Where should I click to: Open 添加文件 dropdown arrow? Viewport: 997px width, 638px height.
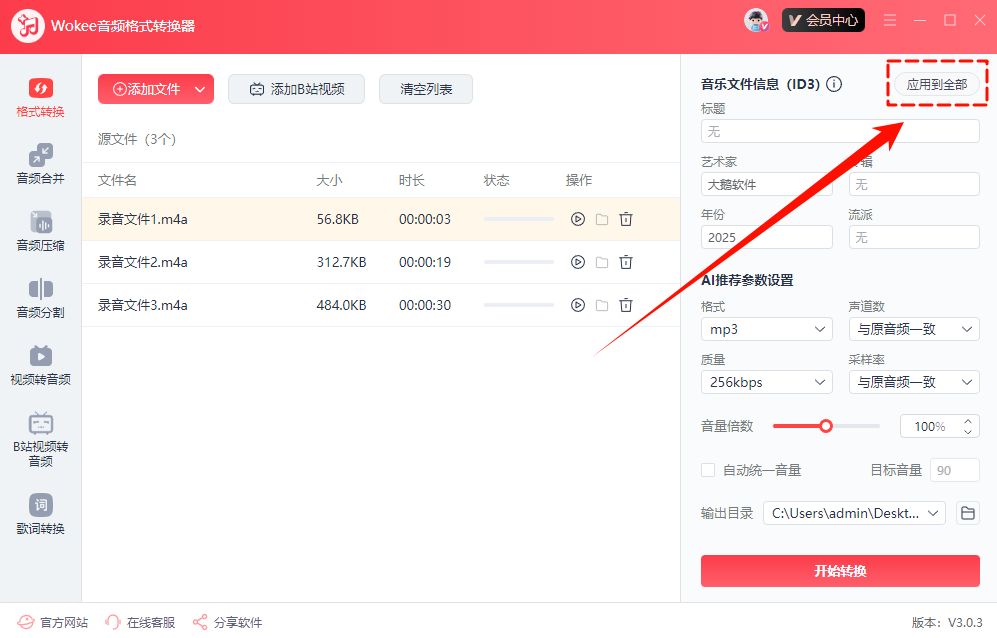tap(200, 89)
